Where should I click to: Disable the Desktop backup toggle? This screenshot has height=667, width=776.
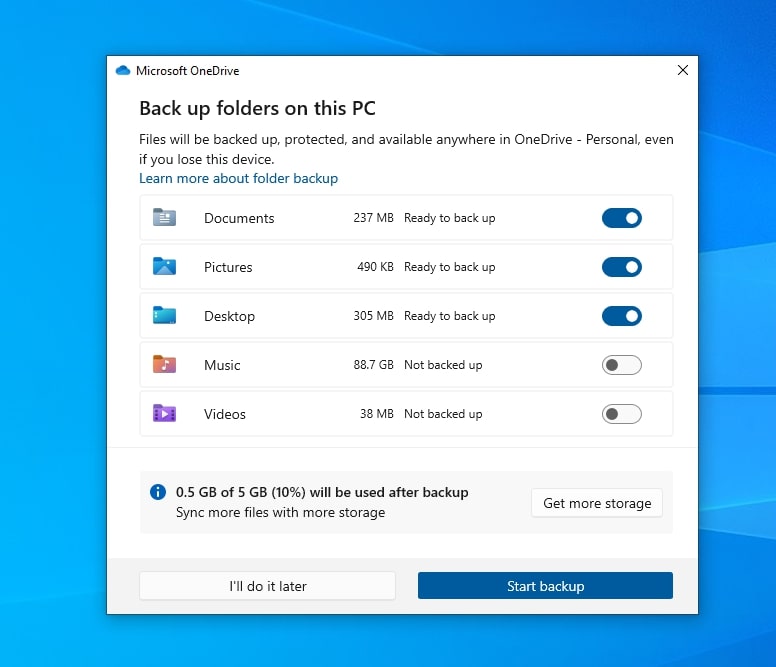click(622, 316)
